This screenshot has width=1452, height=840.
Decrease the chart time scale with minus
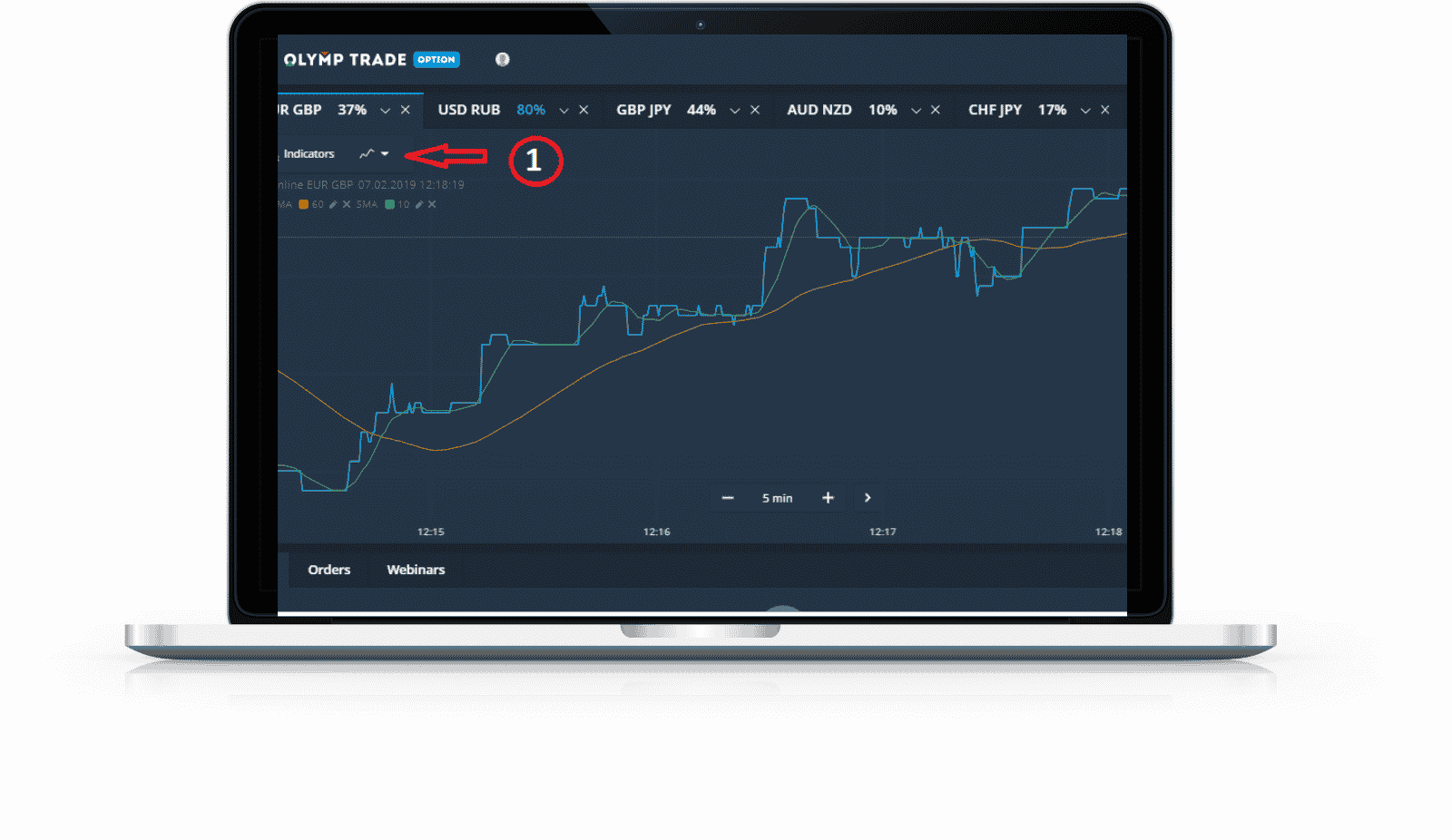[728, 498]
